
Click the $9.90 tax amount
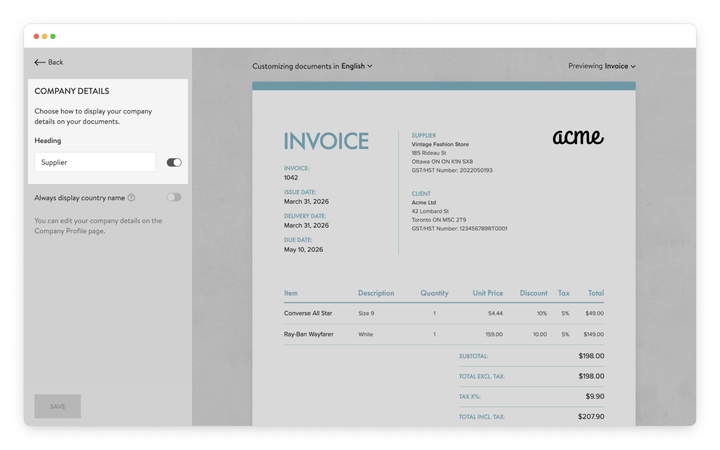click(x=595, y=396)
